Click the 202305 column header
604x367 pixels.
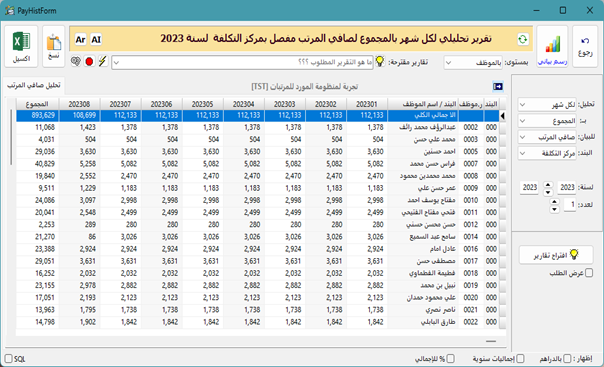203,104
